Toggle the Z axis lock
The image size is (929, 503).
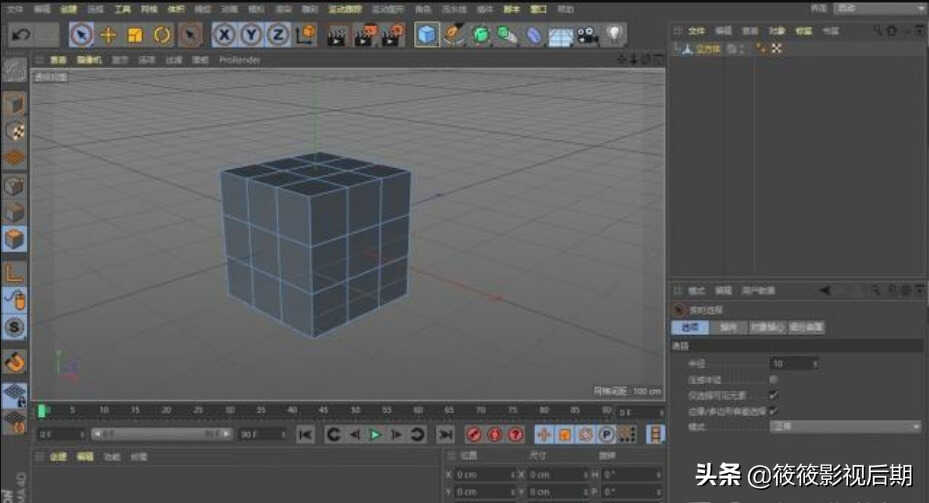pos(278,35)
